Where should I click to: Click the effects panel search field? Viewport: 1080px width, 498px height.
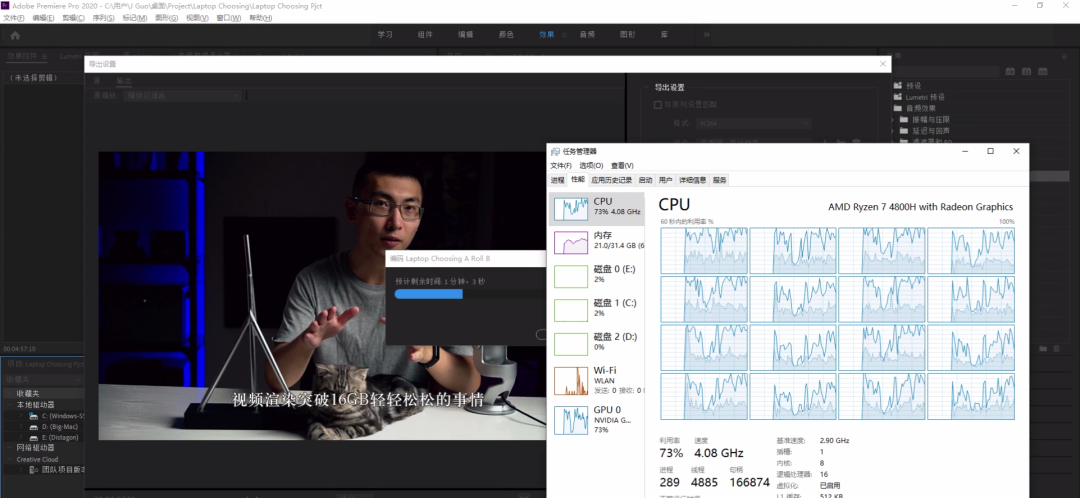coord(948,71)
